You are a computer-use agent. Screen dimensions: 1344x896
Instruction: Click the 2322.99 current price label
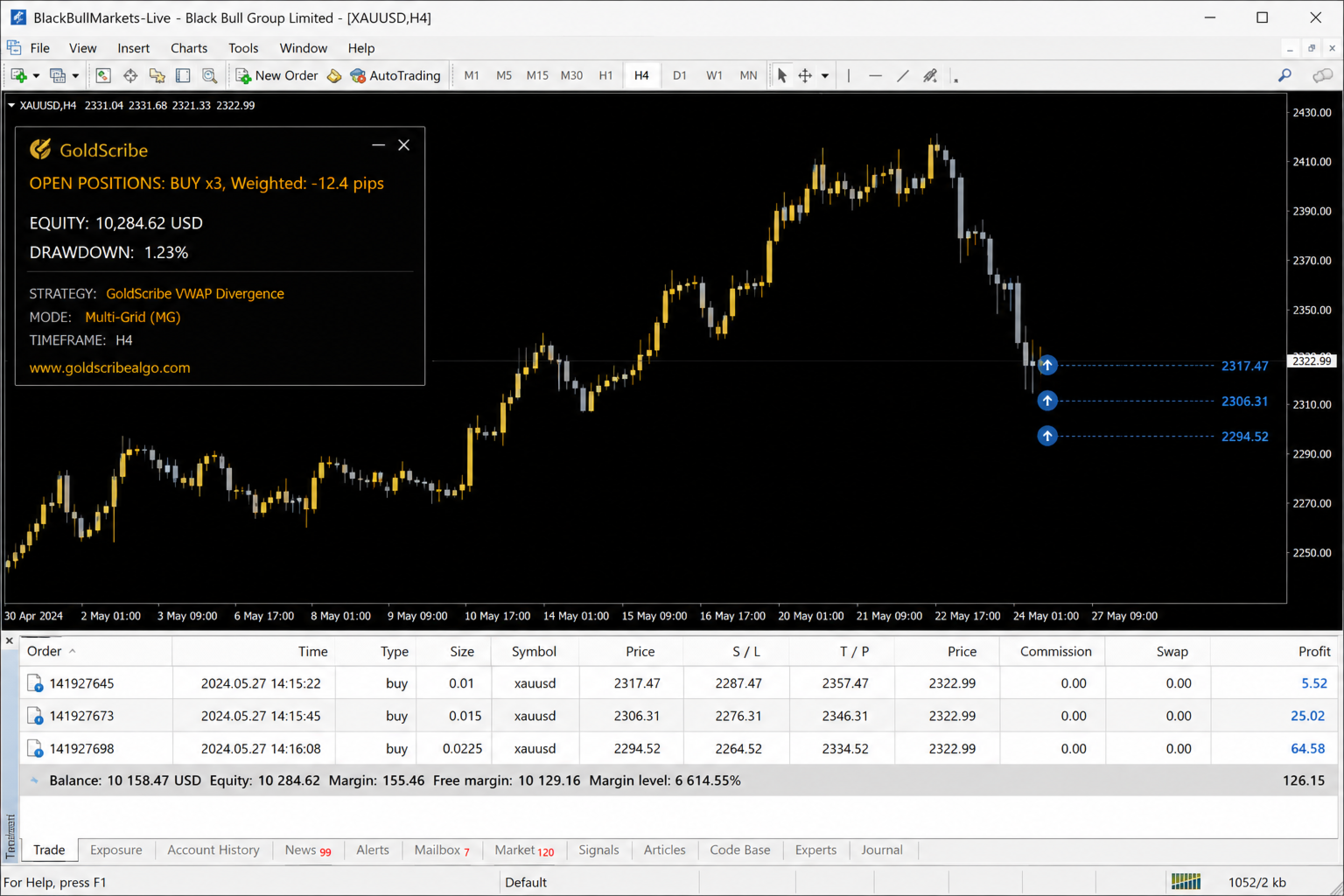[1312, 360]
